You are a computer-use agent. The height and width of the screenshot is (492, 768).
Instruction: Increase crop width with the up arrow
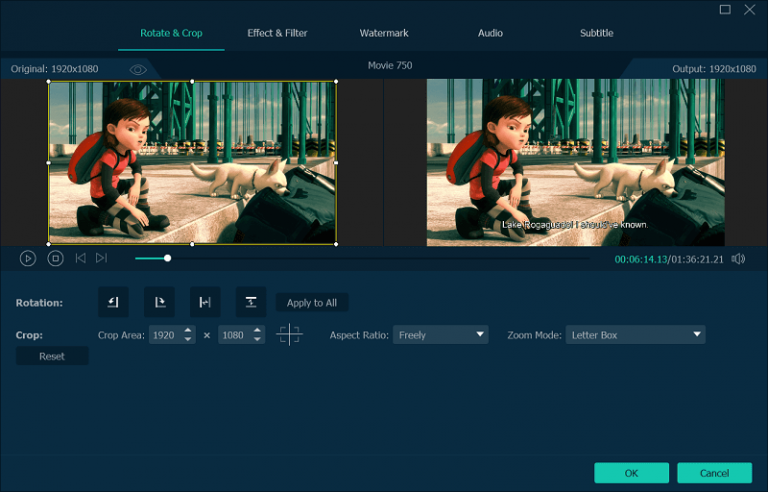click(x=188, y=330)
